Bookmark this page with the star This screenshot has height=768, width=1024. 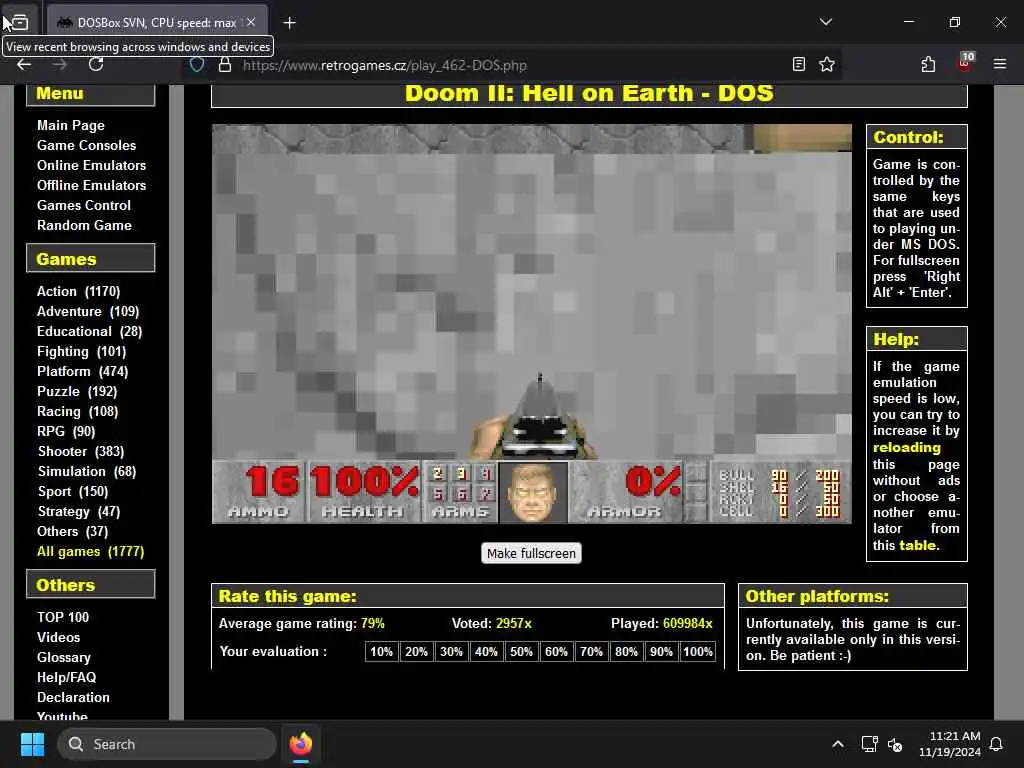[x=827, y=64]
